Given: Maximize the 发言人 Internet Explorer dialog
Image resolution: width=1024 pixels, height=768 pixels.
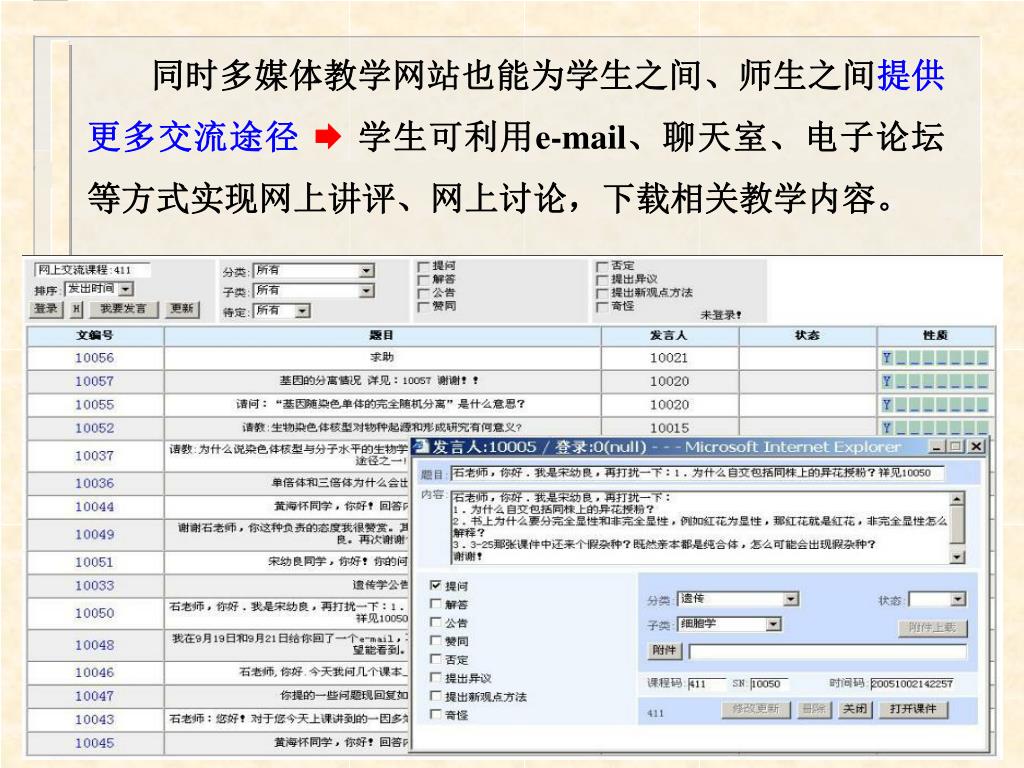Looking at the screenshot, I should [955, 447].
